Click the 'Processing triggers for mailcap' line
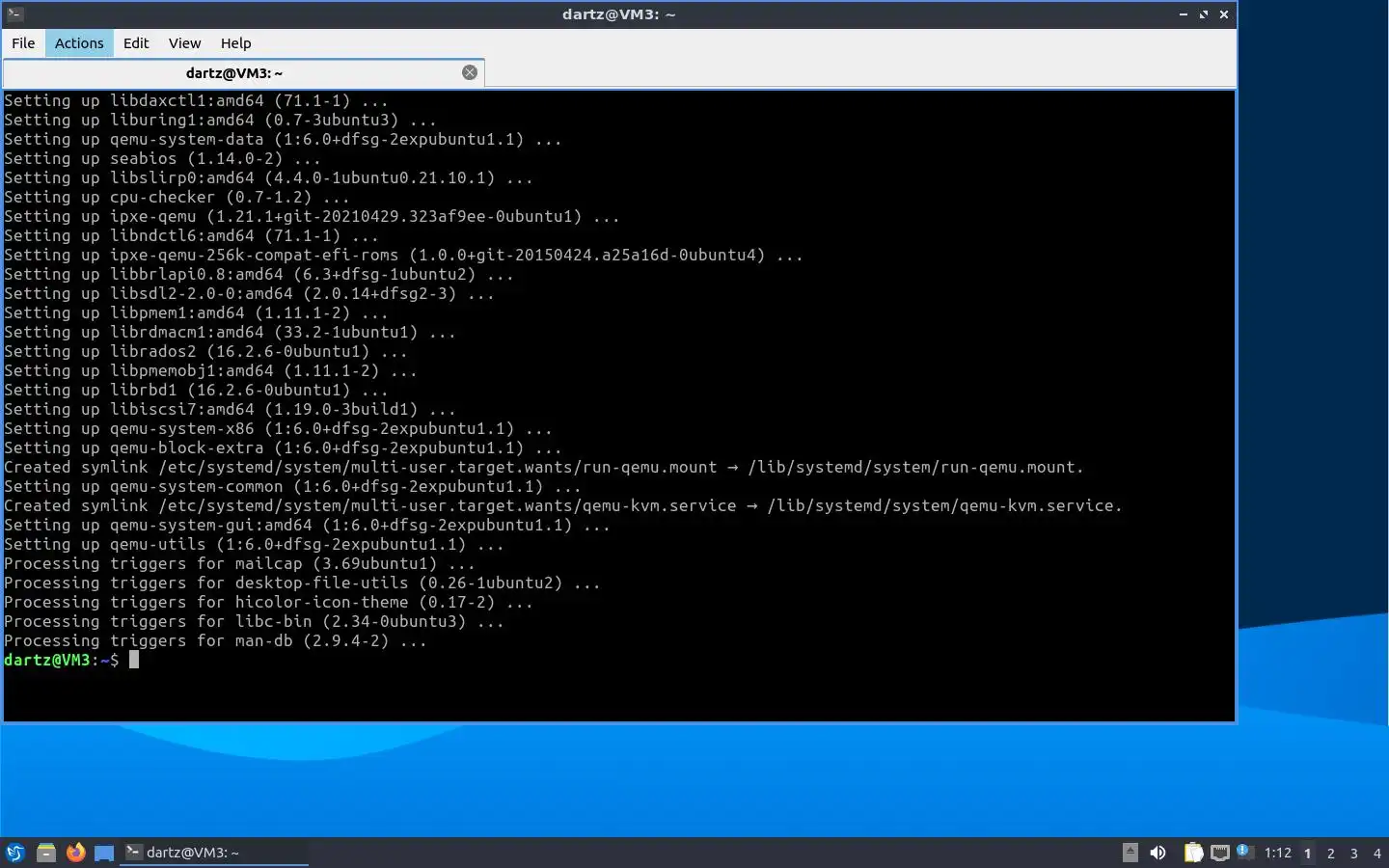Viewport: 1389px width, 868px height. pos(240,563)
